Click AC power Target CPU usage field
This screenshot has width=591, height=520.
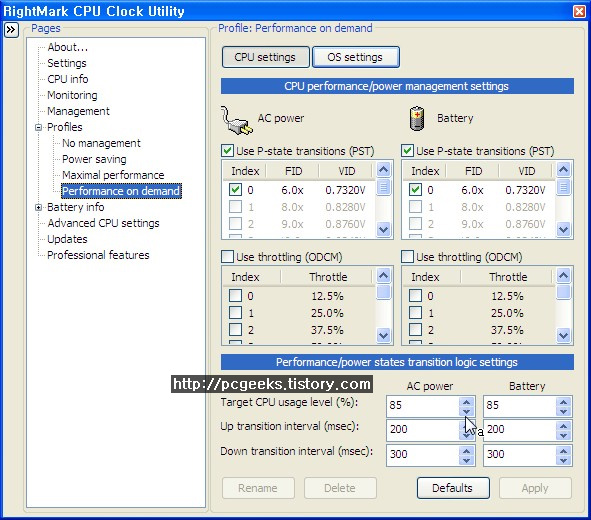(423, 406)
